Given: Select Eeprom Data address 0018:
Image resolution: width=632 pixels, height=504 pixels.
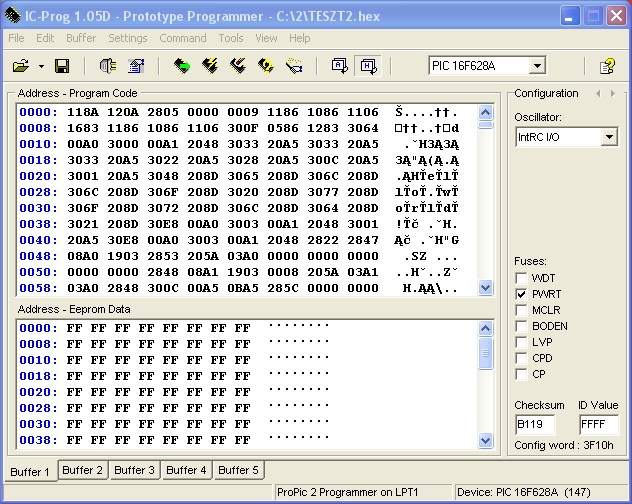Looking at the screenshot, I should tap(38, 376).
